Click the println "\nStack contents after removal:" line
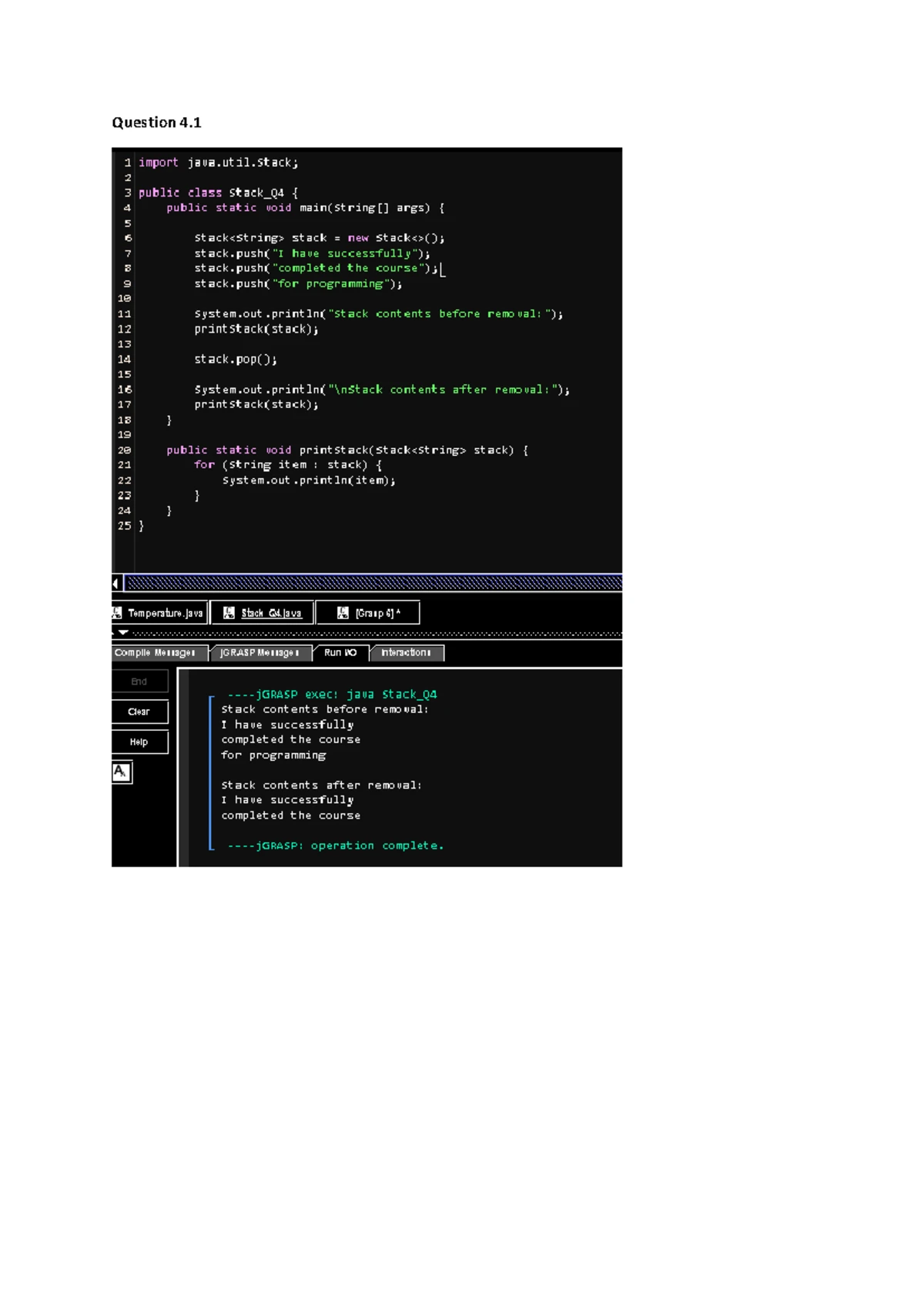The image size is (924, 1306). pyautogui.click(x=382, y=390)
